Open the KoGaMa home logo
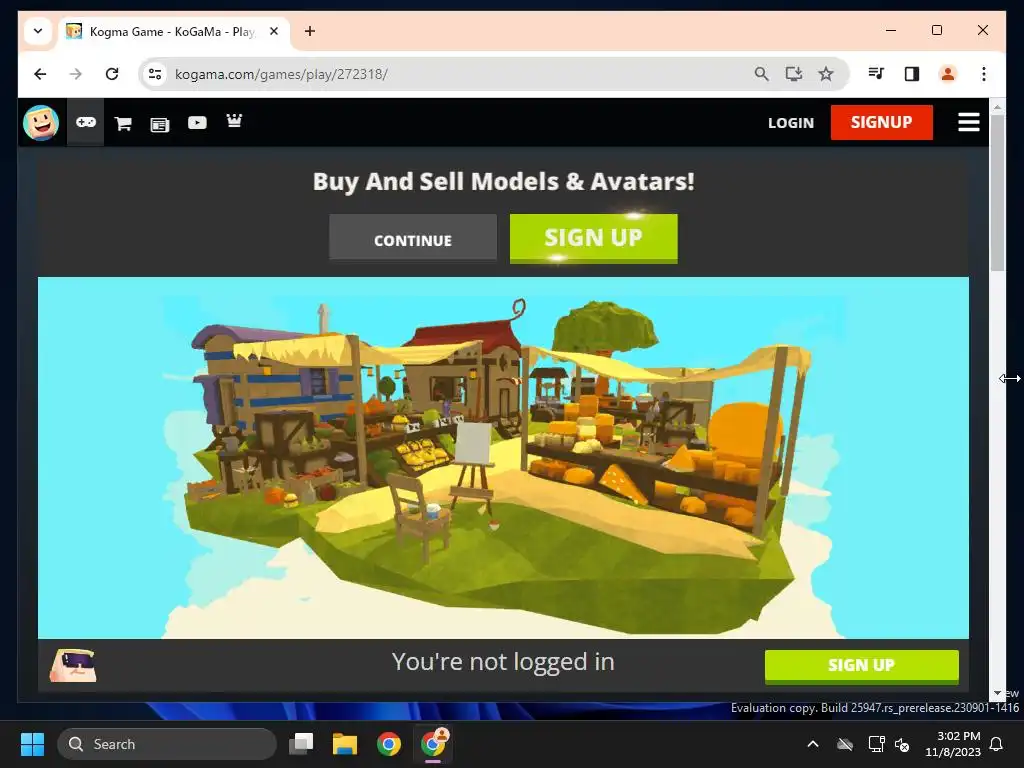 tap(41, 123)
